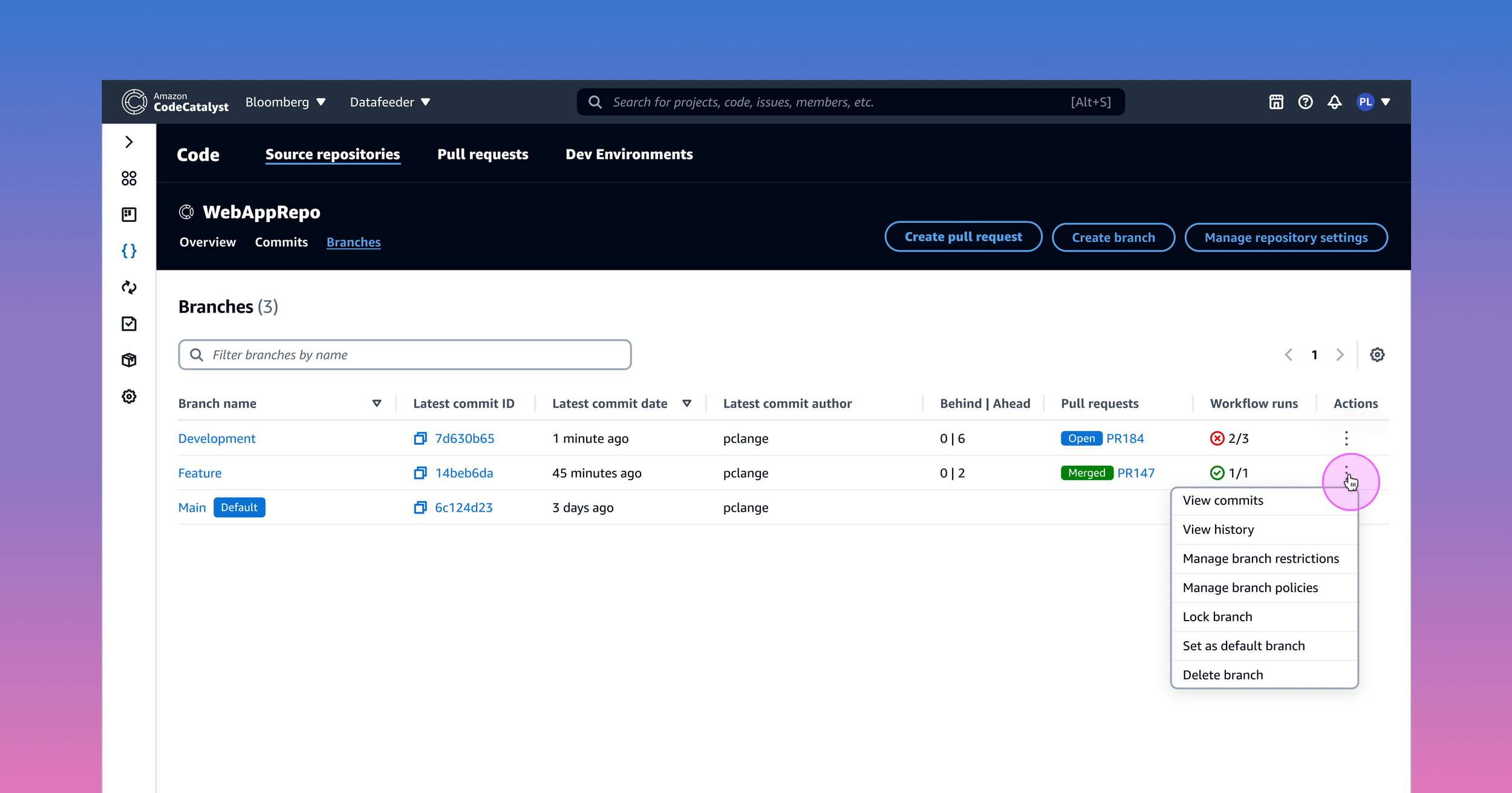Switch to the Commits tab
The width and height of the screenshot is (1512, 793).
click(x=281, y=242)
